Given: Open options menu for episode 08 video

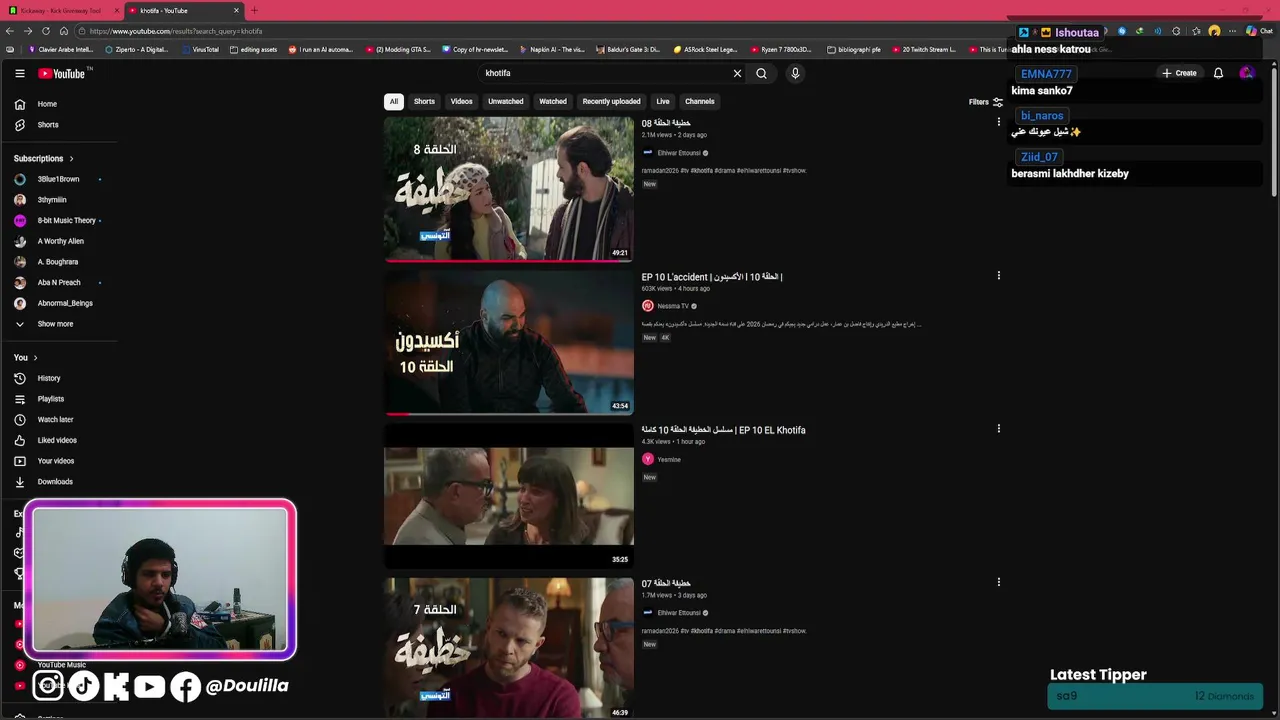Looking at the screenshot, I should tap(998, 122).
